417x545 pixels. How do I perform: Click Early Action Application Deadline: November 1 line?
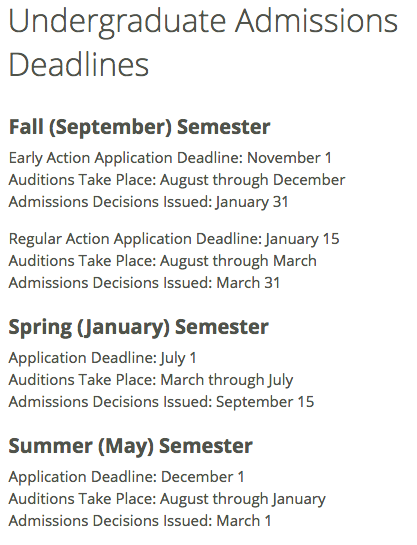pyautogui.click(x=170, y=158)
